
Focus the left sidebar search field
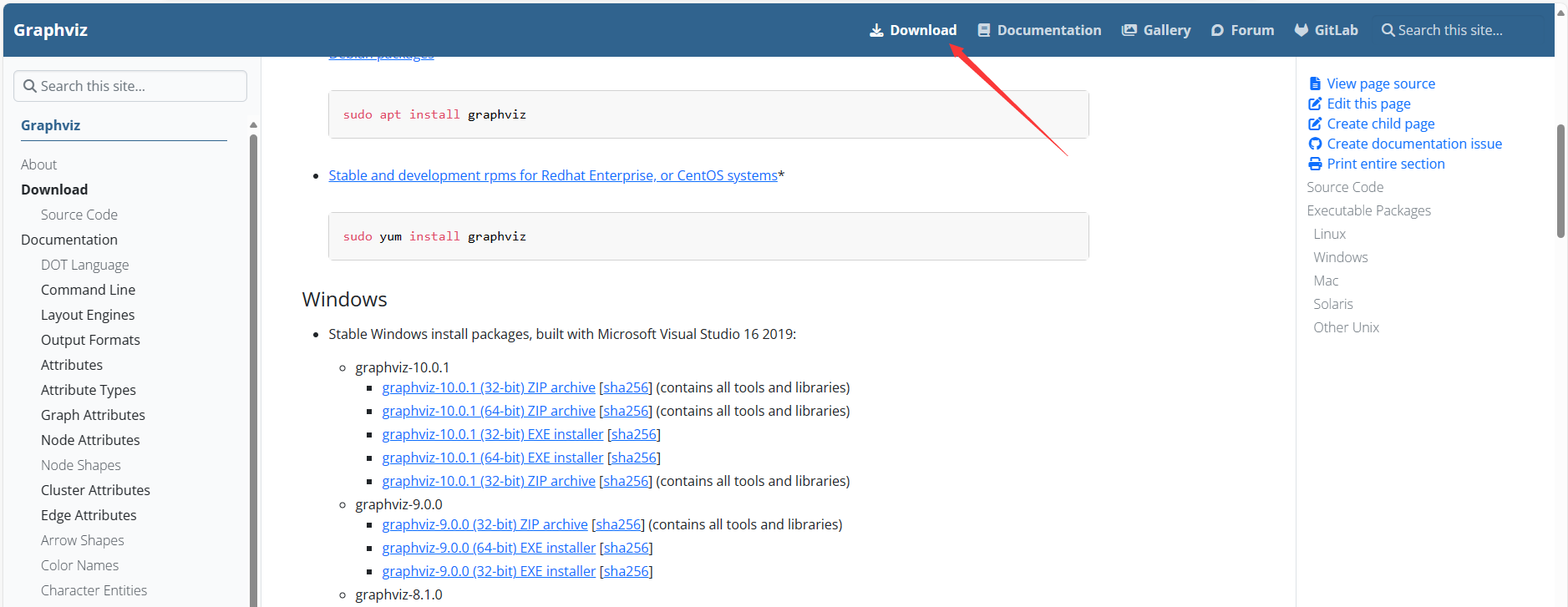click(x=130, y=86)
